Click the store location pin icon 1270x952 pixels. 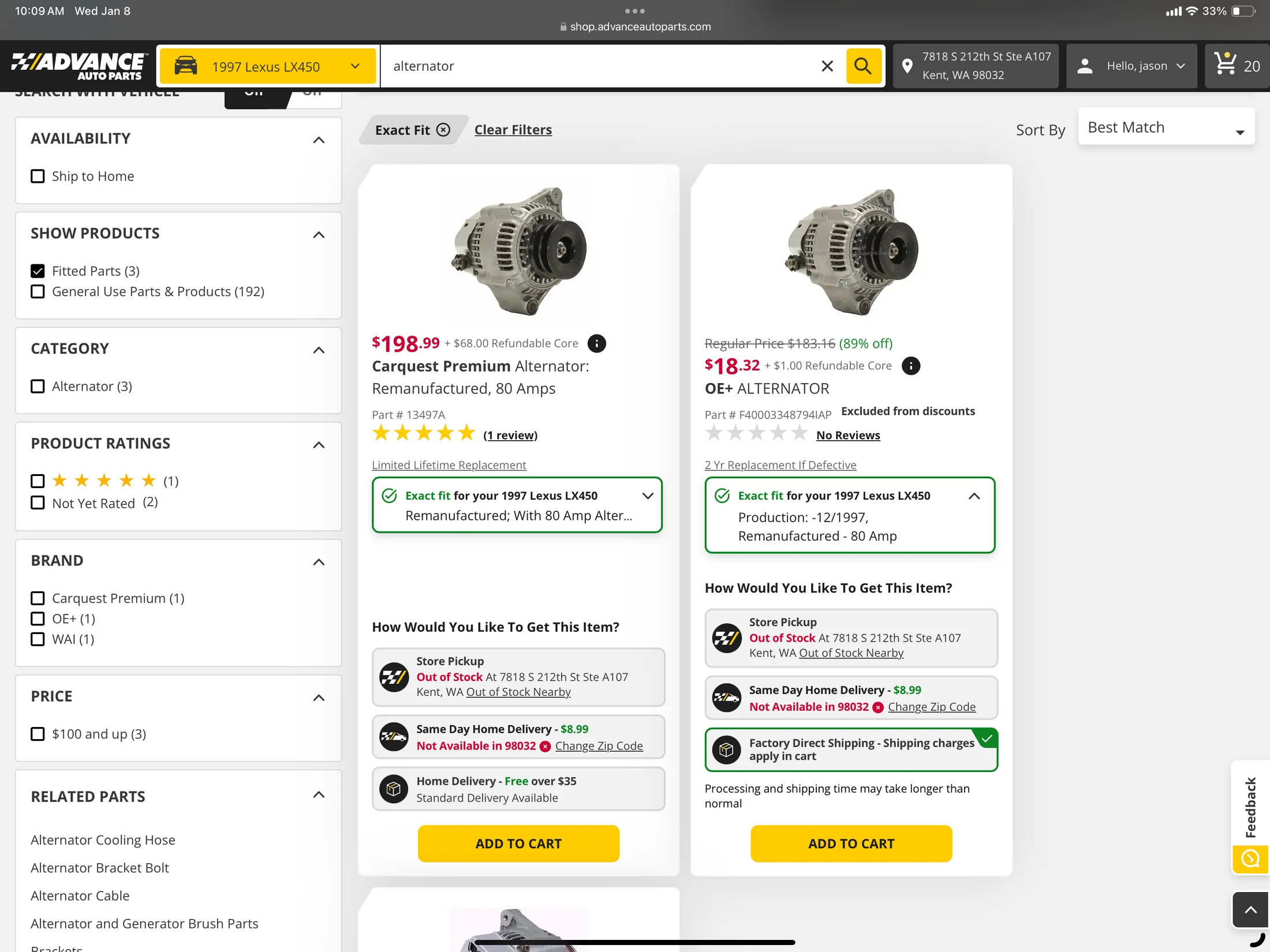tap(907, 66)
